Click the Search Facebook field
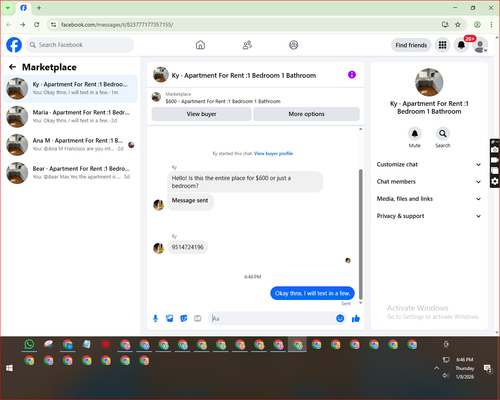This screenshot has height=400, width=500. pyautogui.click(x=80, y=45)
